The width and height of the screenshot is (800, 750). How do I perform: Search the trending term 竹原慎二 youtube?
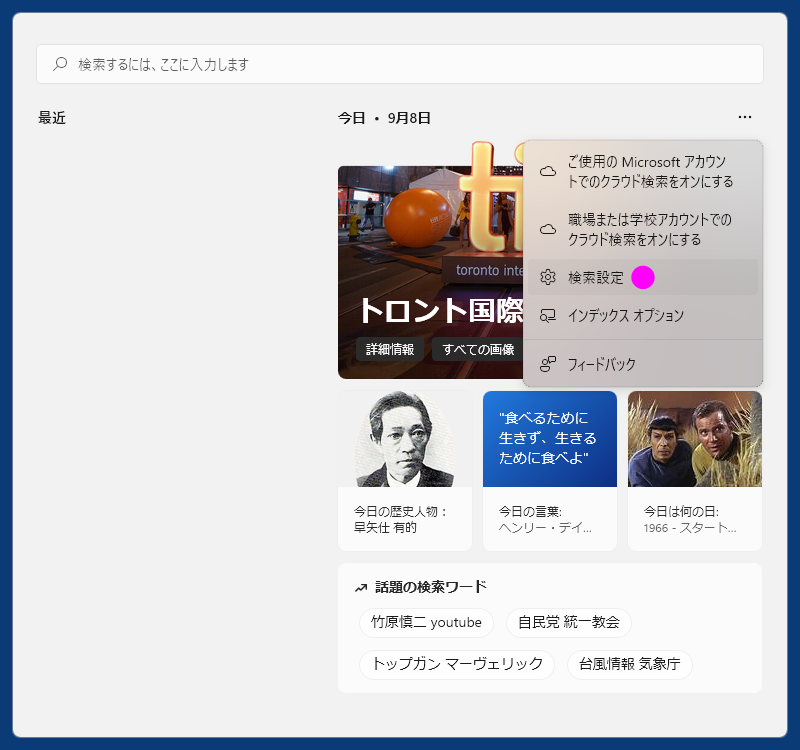(426, 622)
